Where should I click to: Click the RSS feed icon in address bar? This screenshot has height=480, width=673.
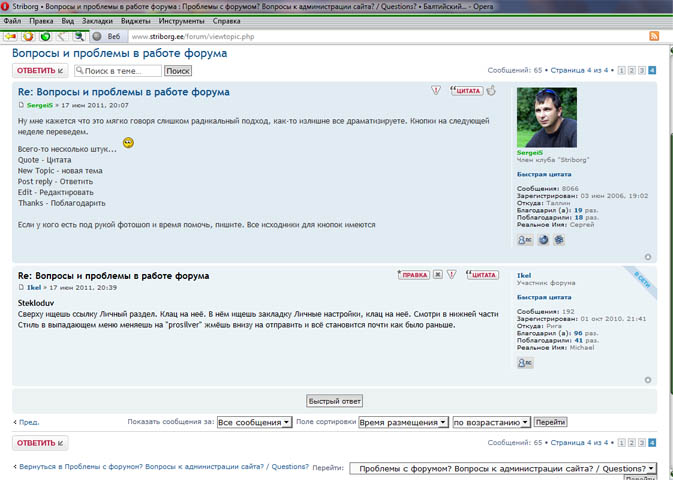coord(654,36)
